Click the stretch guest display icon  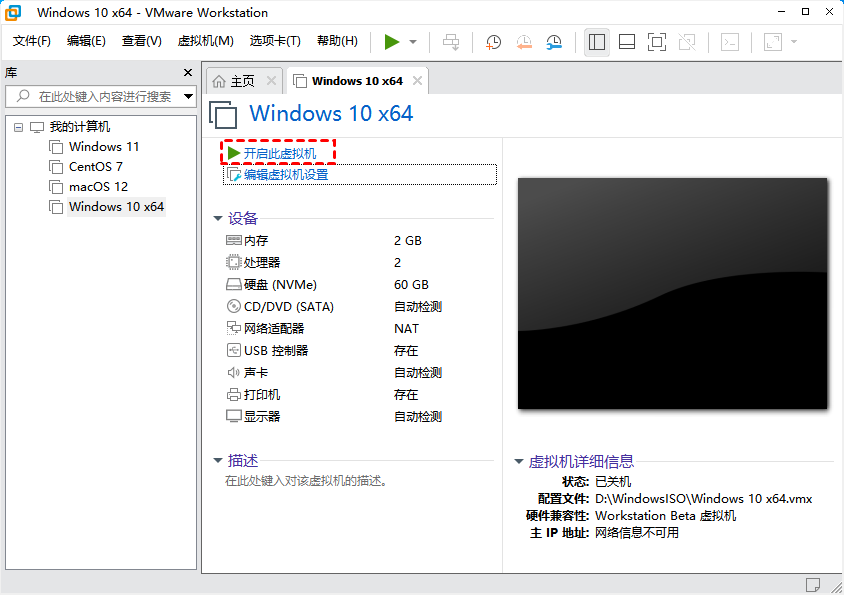click(773, 42)
